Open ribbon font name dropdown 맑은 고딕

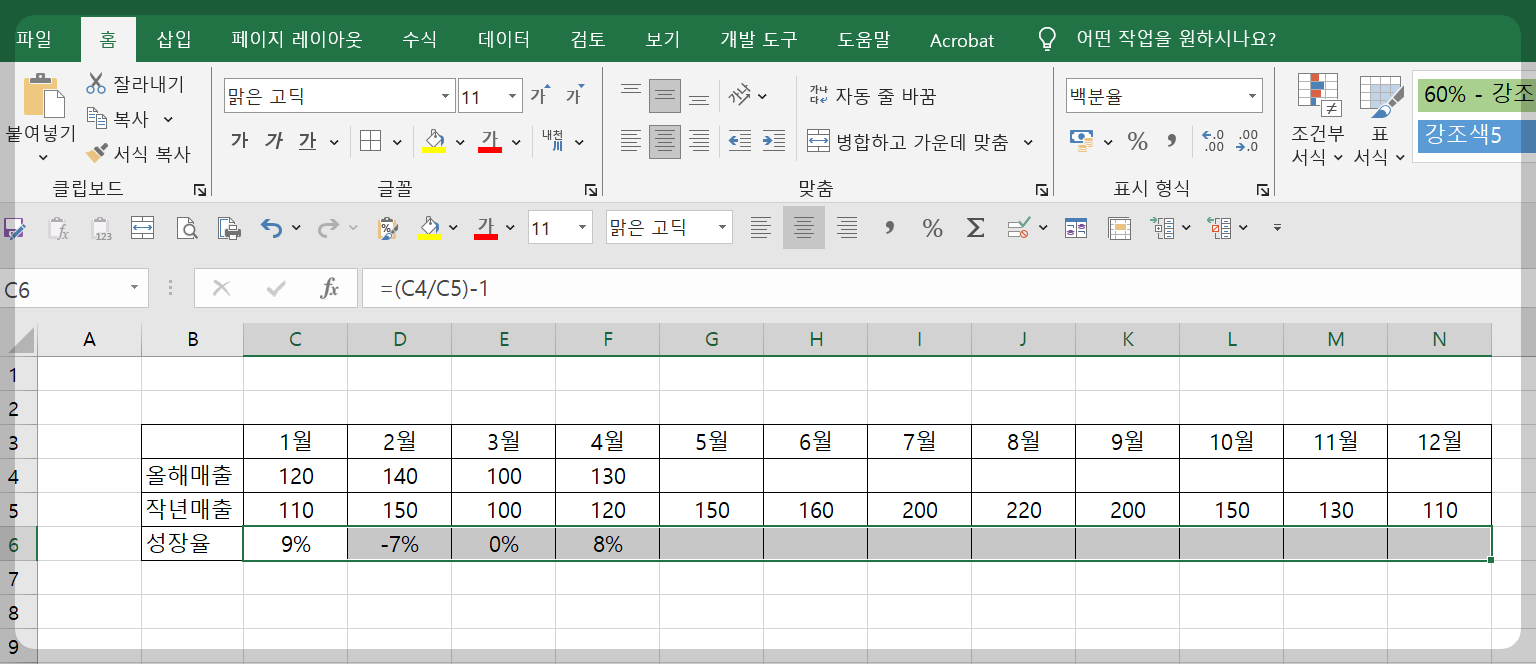tap(446, 96)
